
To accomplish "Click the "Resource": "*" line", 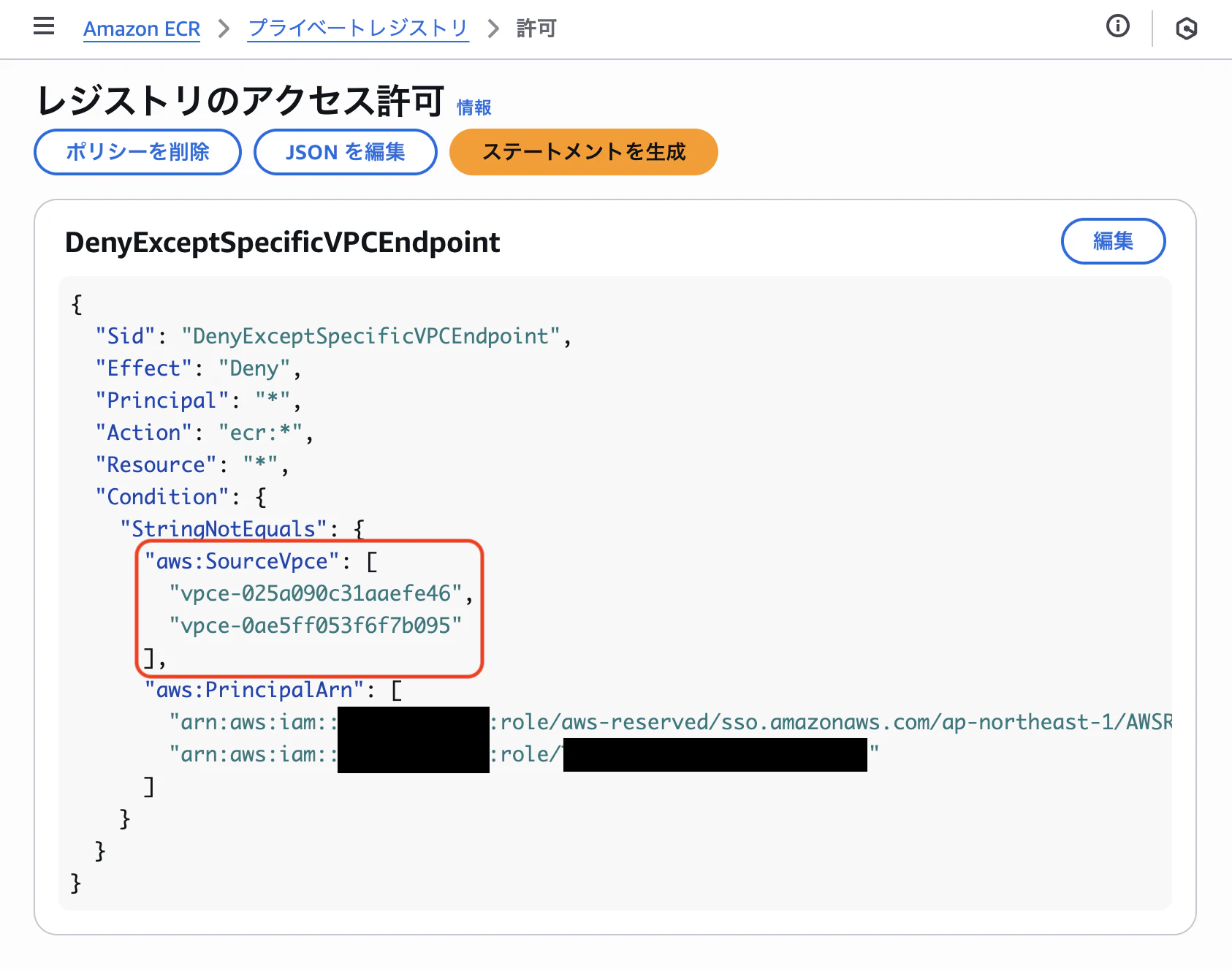I will coord(192,465).
